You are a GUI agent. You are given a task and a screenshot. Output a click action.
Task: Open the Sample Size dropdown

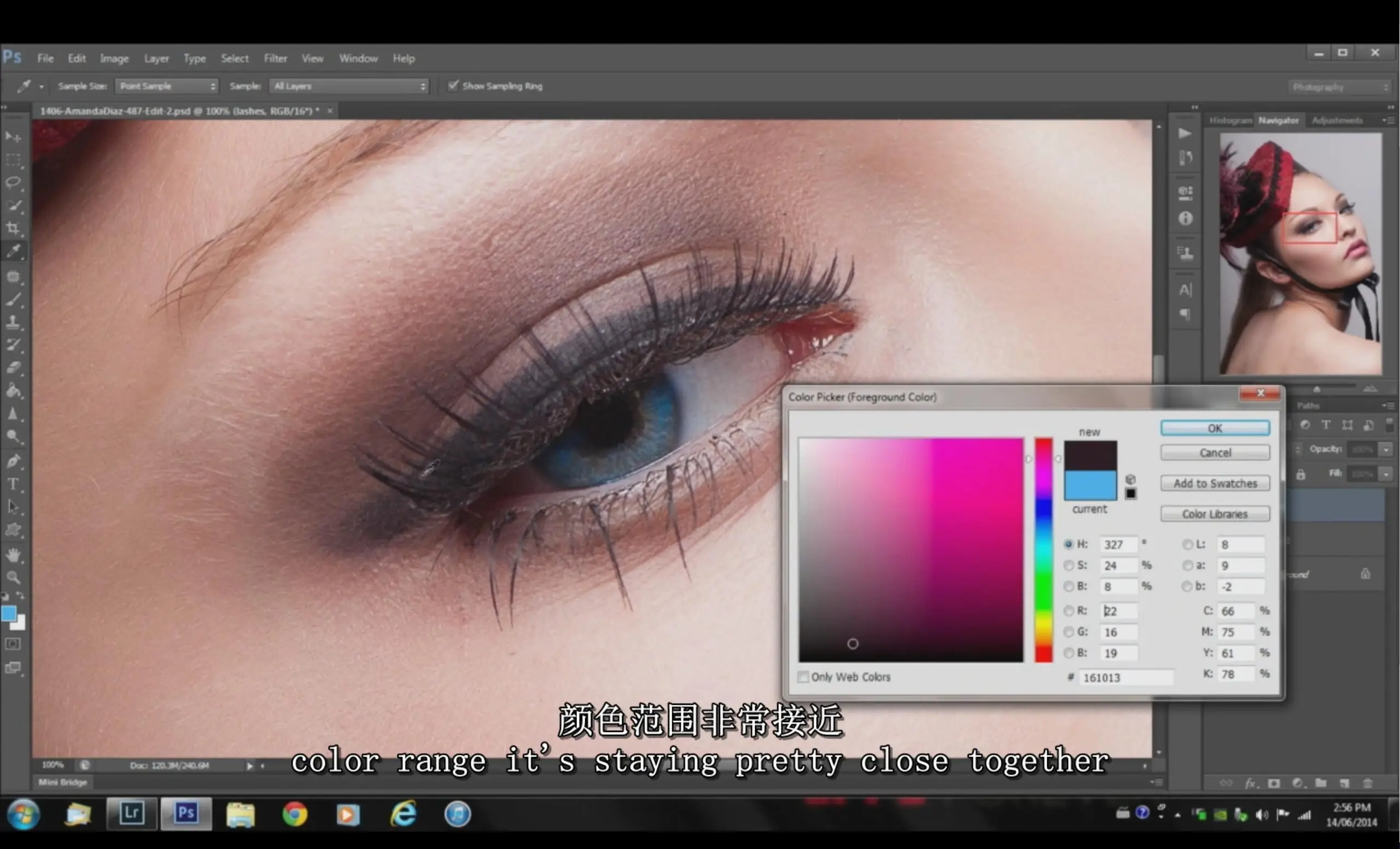pyautogui.click(x=166, y=86)
